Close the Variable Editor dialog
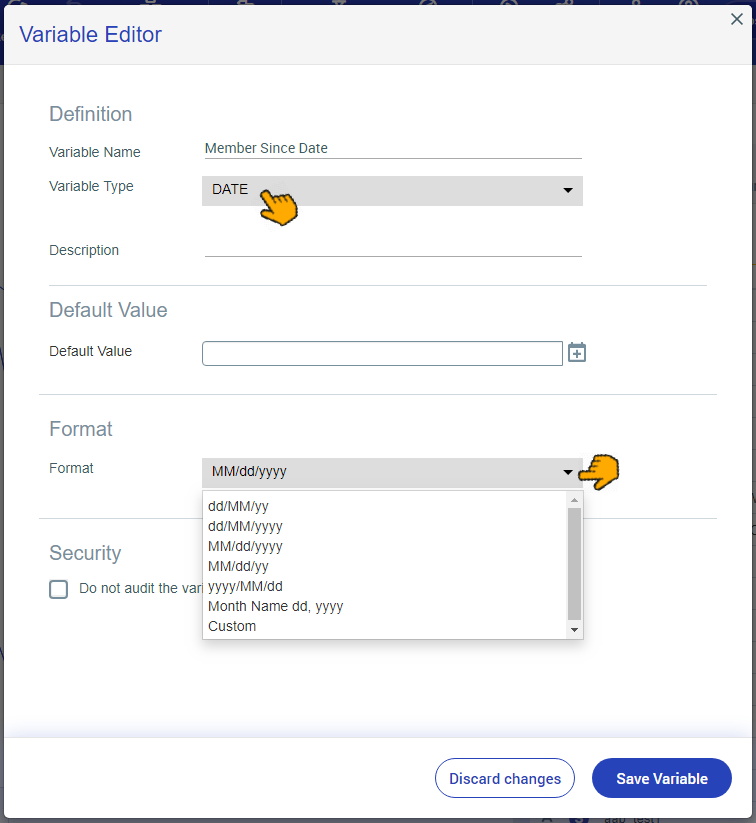The image size is (756, 823). [x=737, y=19]
